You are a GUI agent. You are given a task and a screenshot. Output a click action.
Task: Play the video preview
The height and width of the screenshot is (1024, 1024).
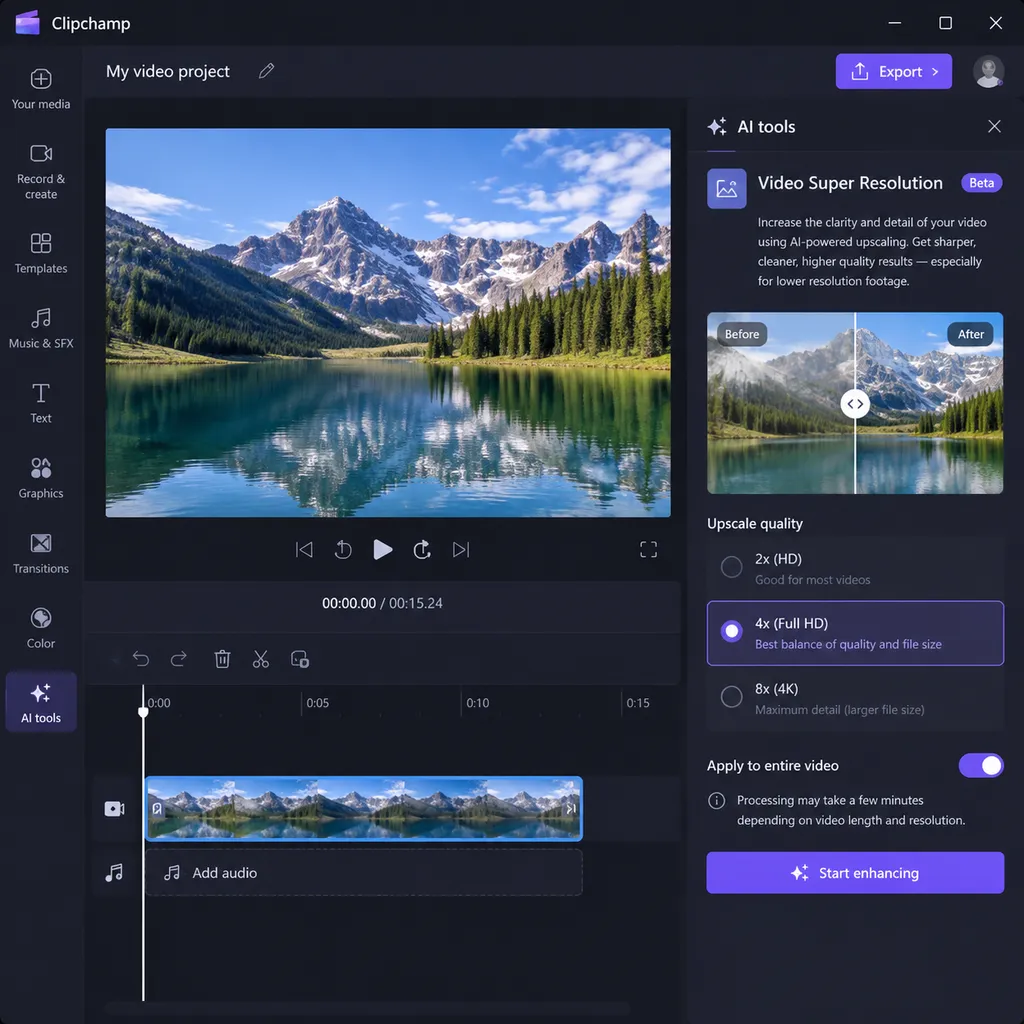pyautogui.click(x=383, y=550)
